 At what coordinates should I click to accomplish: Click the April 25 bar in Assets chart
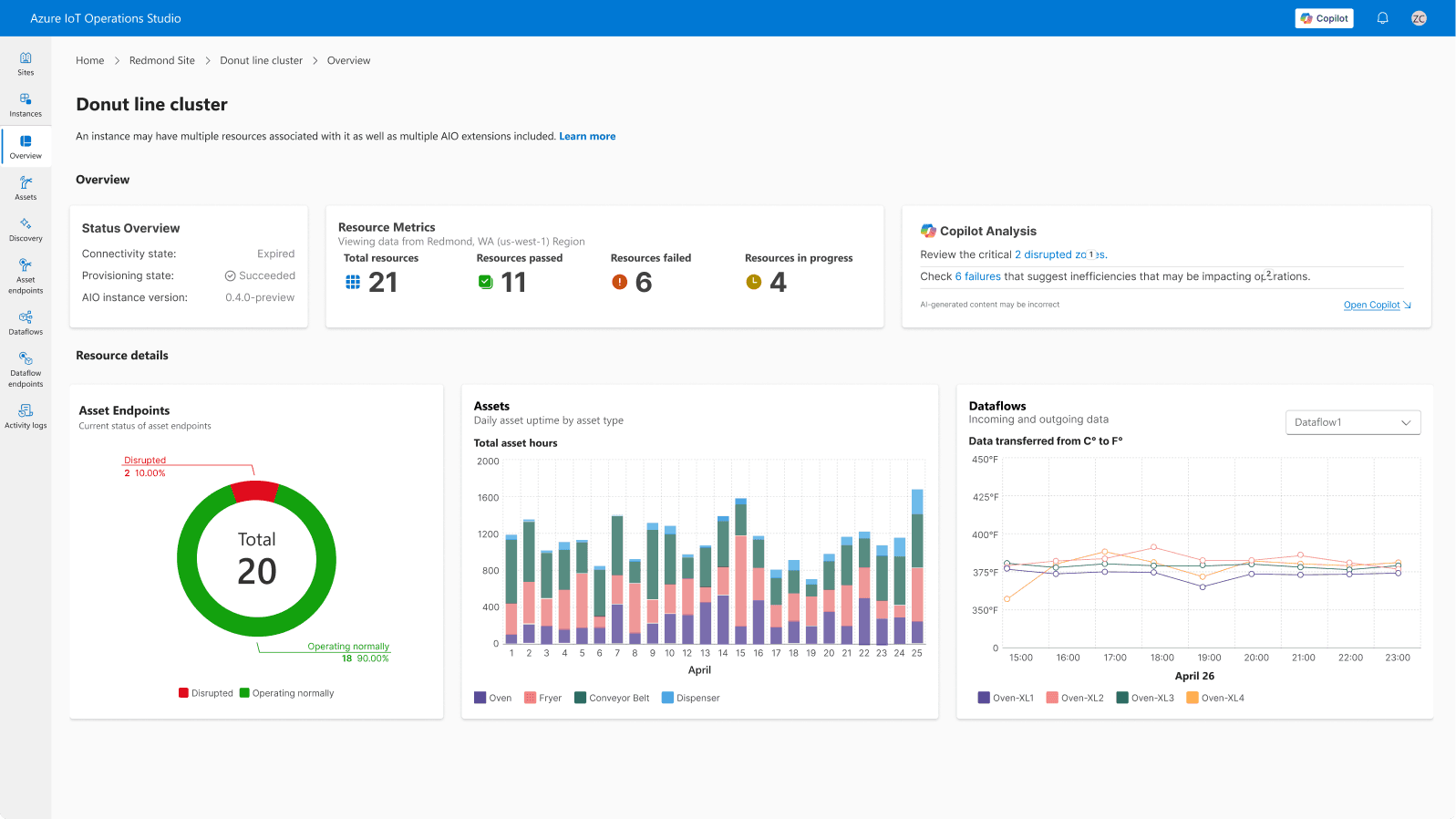pos(917,566)
